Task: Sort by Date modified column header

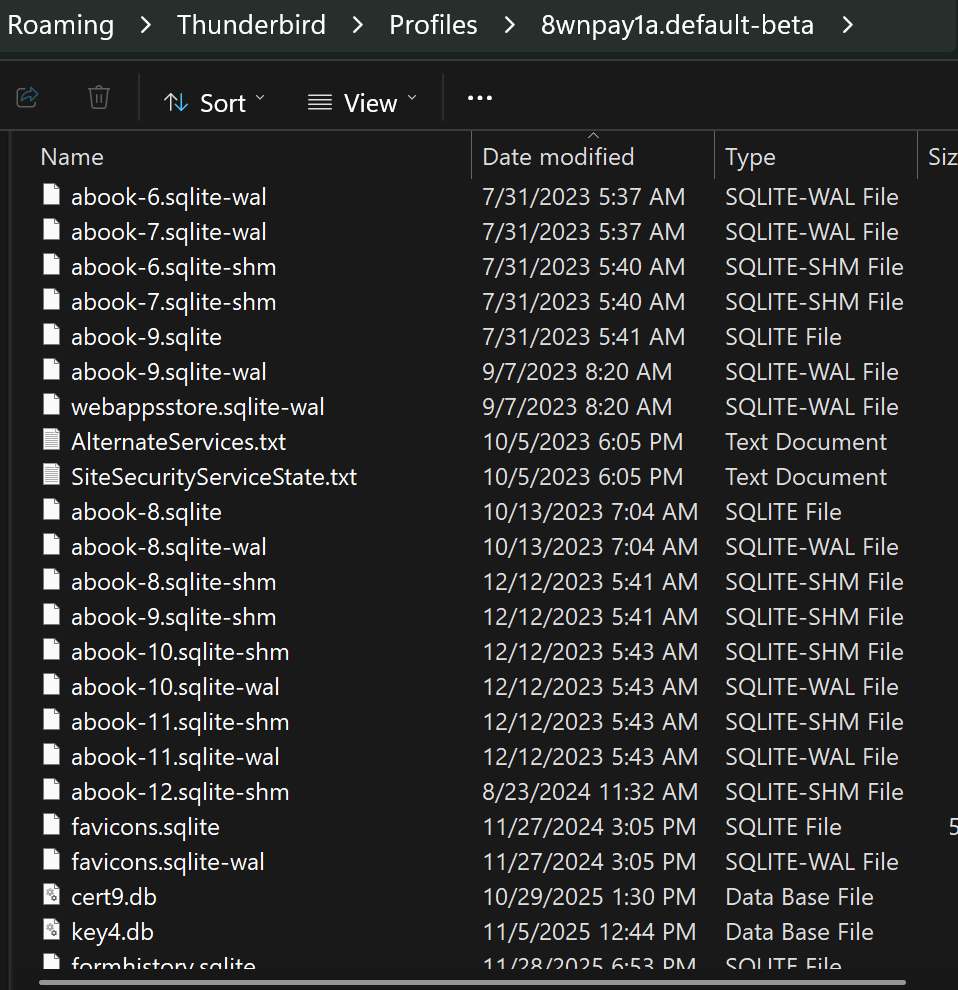Action: click(558, 157)
